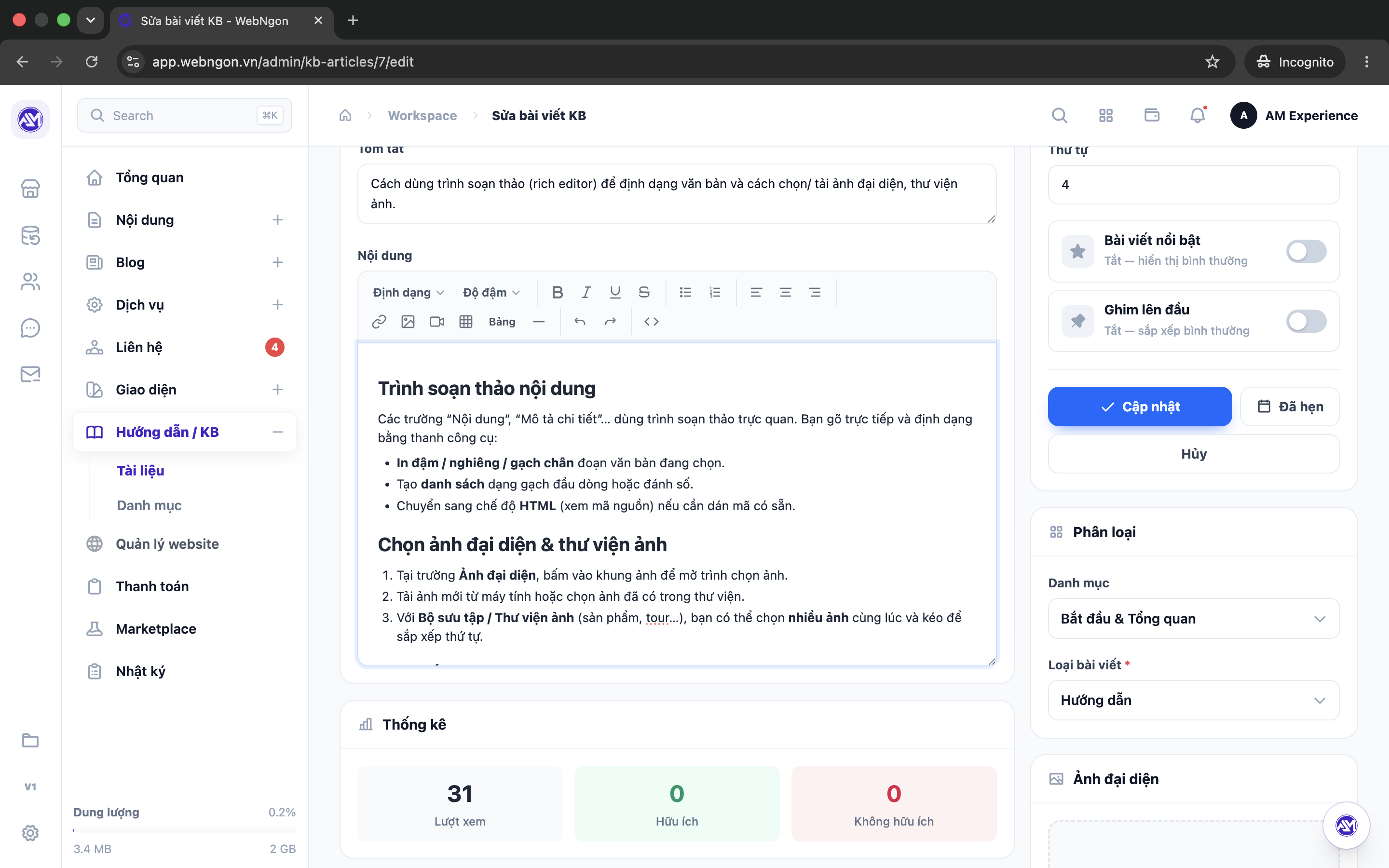This screenshot has height=868, width=1389.
Task: Open the folder icon in the left rail
Action: [30, 741]
